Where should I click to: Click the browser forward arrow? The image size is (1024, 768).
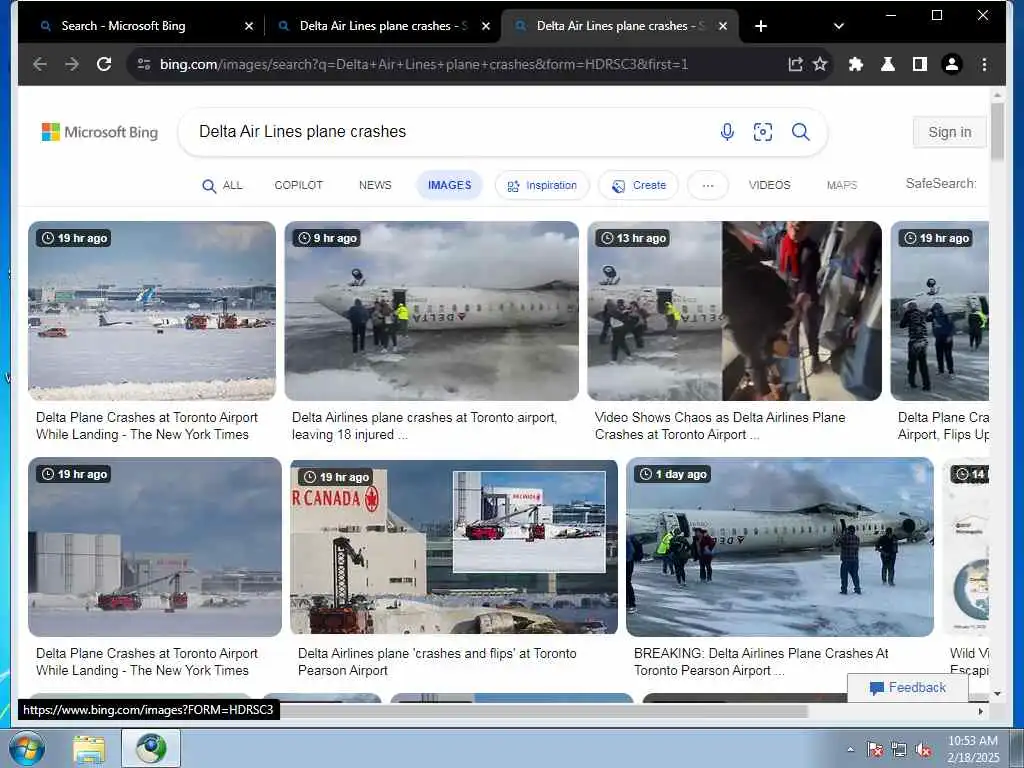(72, 64)
